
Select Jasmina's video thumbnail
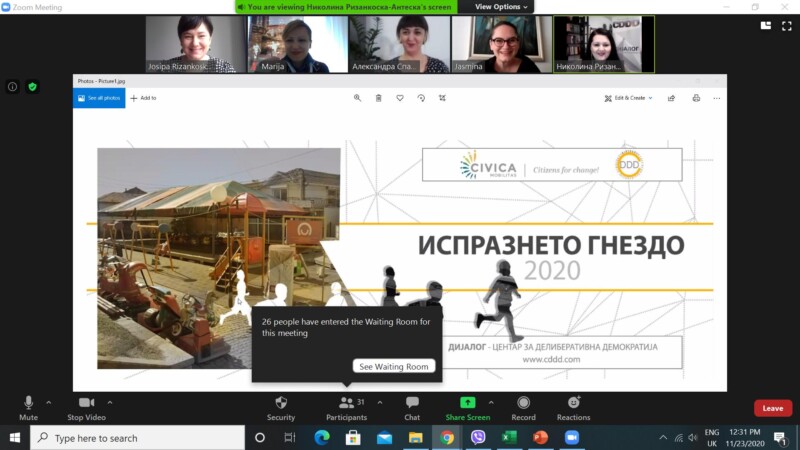click(501, 44)
